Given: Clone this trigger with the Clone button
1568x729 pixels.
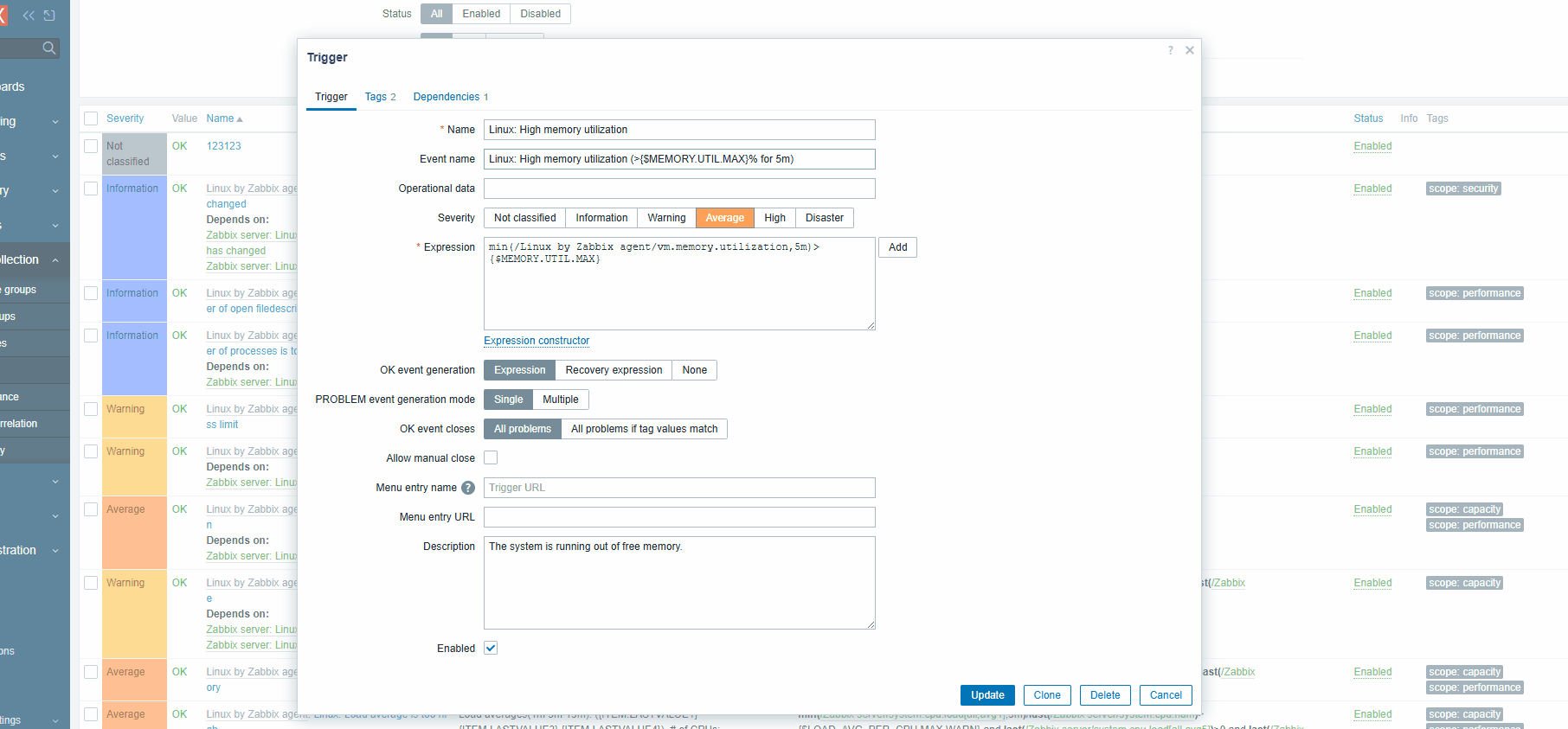Looking at the screenshot, I should point(1047,695).
